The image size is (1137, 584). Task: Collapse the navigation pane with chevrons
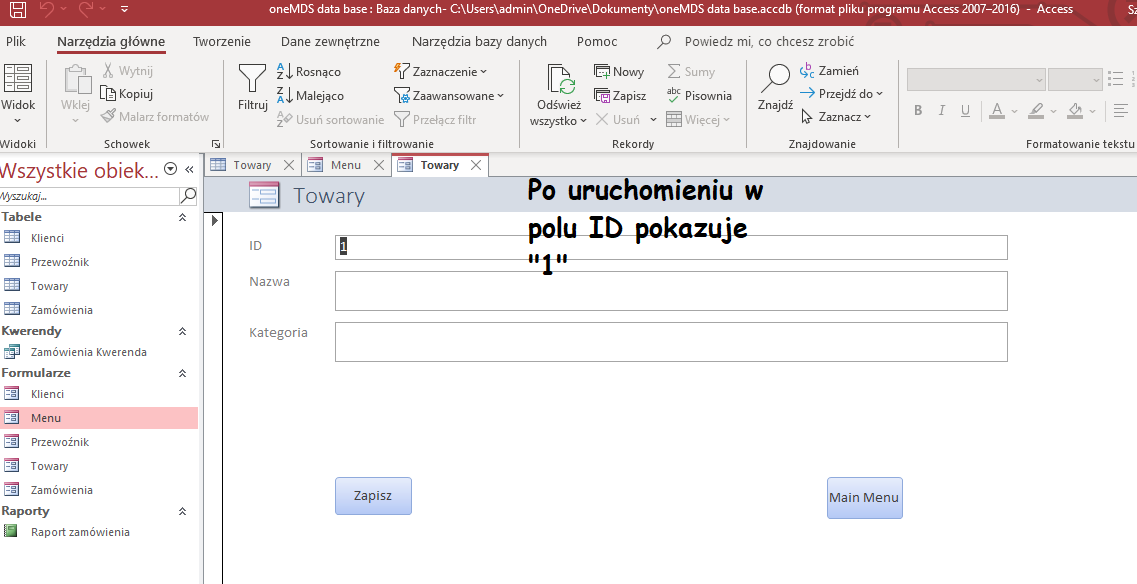[189, 169]
